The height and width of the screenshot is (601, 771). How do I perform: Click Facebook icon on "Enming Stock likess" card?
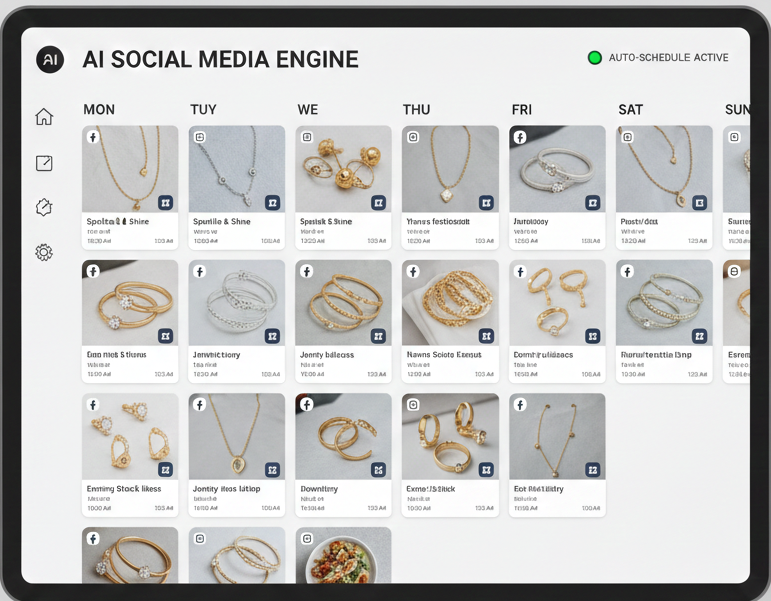93,404
